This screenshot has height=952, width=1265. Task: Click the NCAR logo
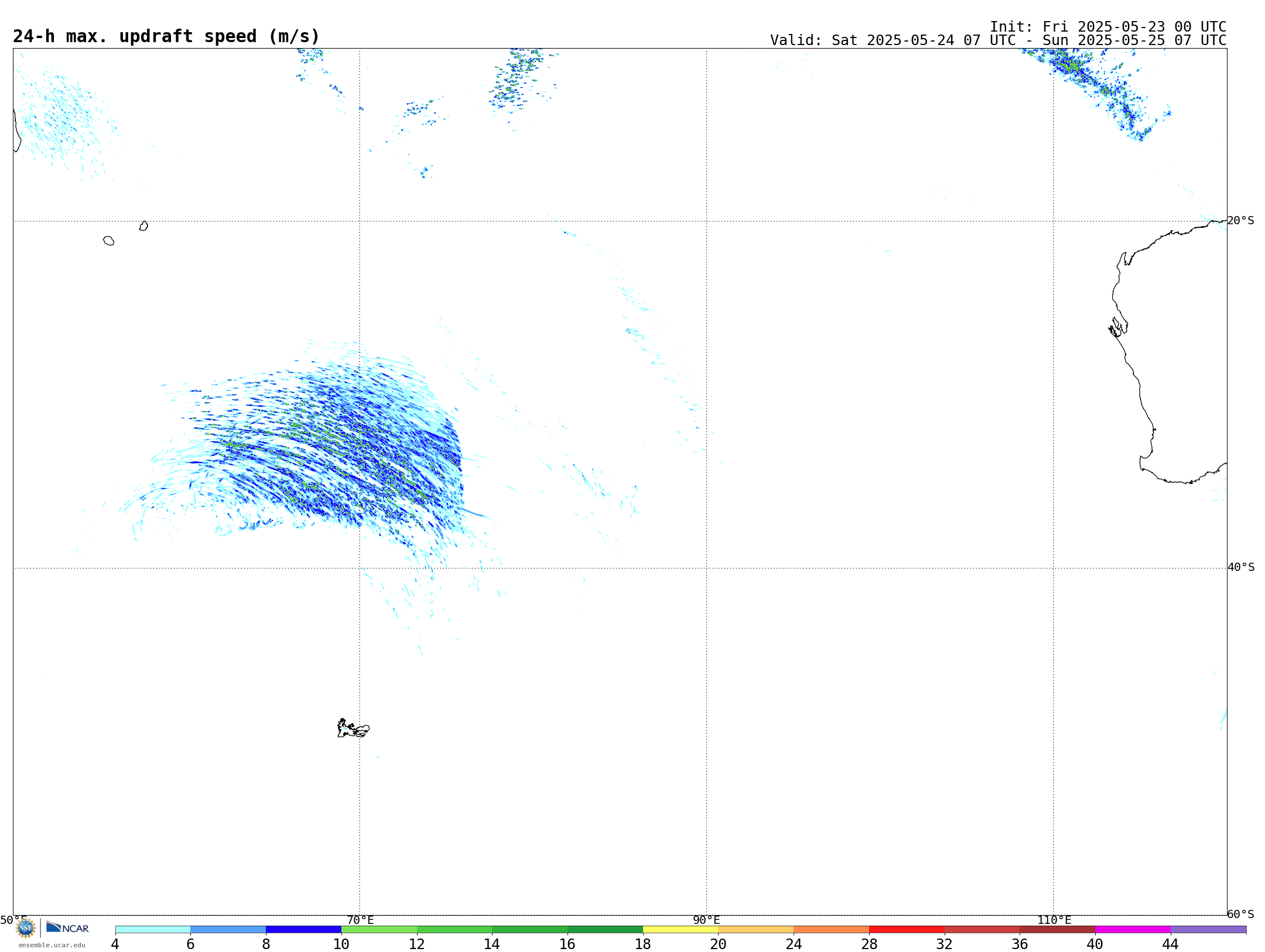coord(67,927)
